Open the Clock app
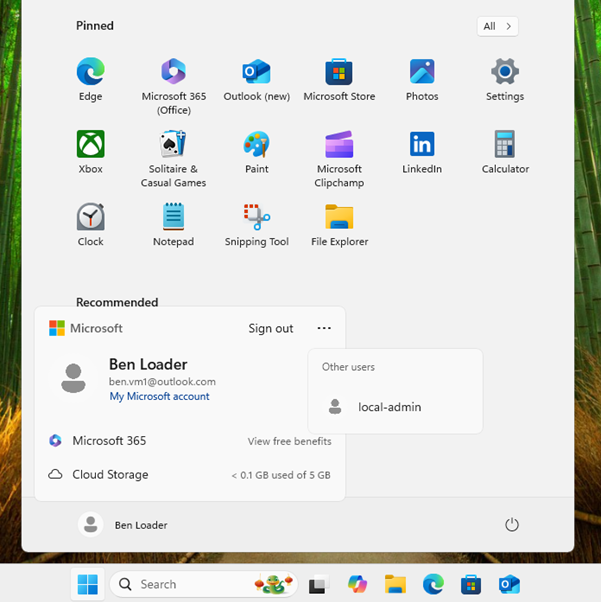The image size is (601, 602). point(91,225)
